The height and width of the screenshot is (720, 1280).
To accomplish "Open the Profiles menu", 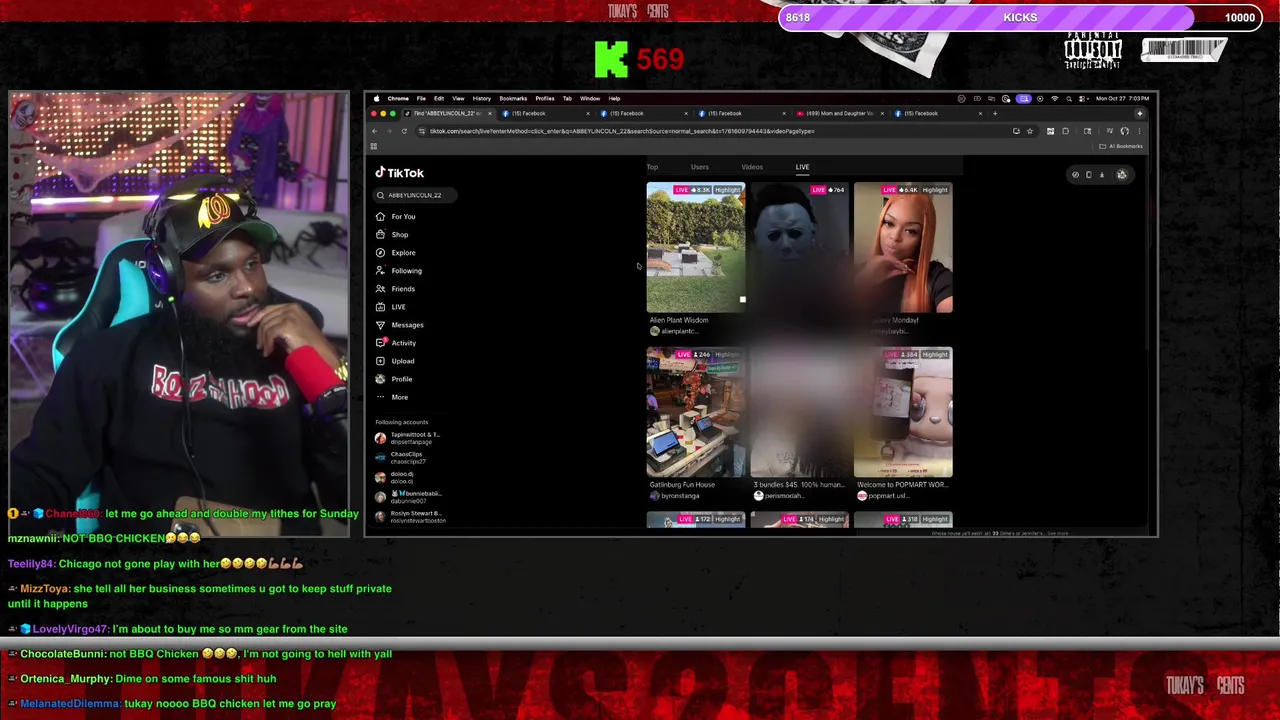I will tap(545, 98).
